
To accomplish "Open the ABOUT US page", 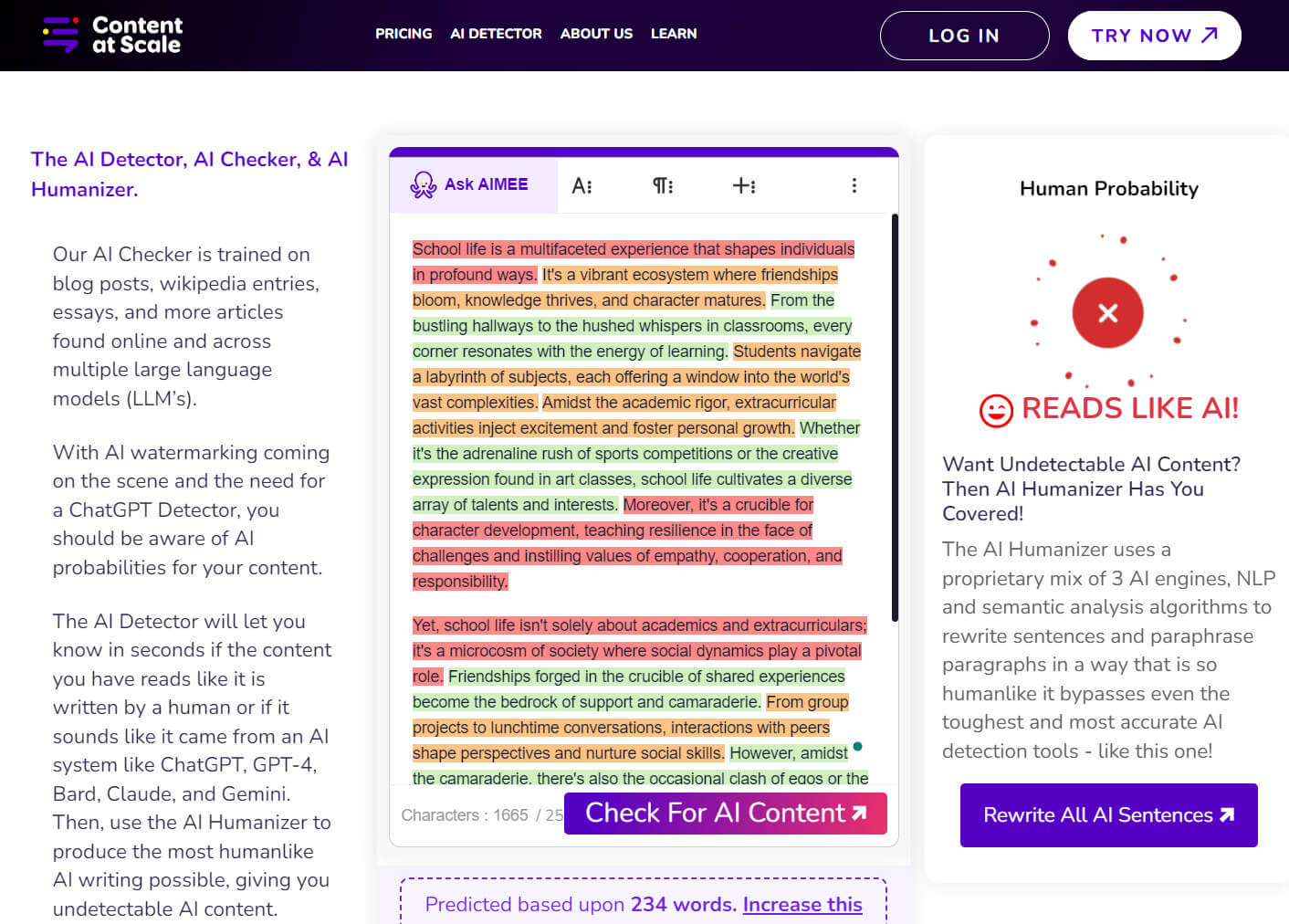I will 596,34.
